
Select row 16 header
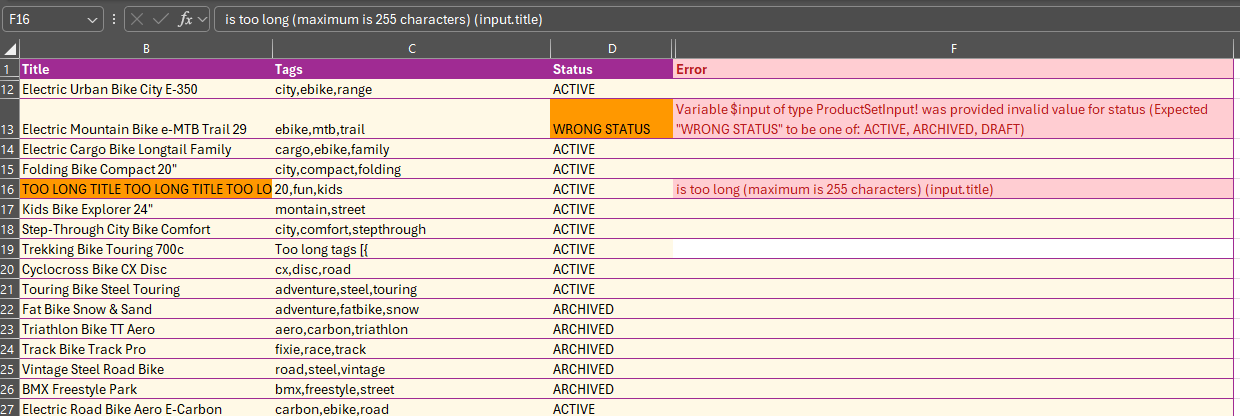pyautogui.click(x=9, y=189)
